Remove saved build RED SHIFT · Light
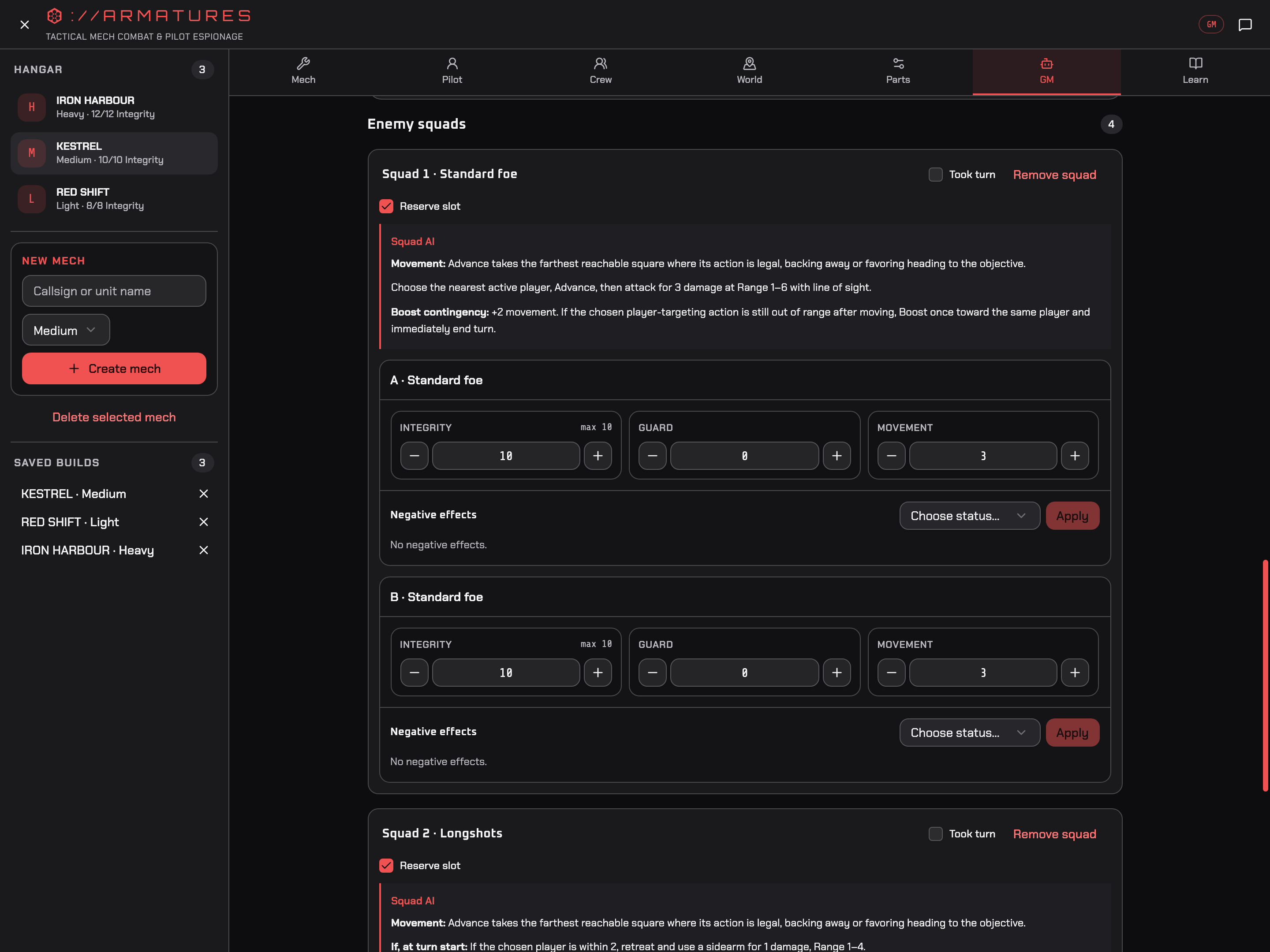 pyautogui.click(x=203, y=522)
